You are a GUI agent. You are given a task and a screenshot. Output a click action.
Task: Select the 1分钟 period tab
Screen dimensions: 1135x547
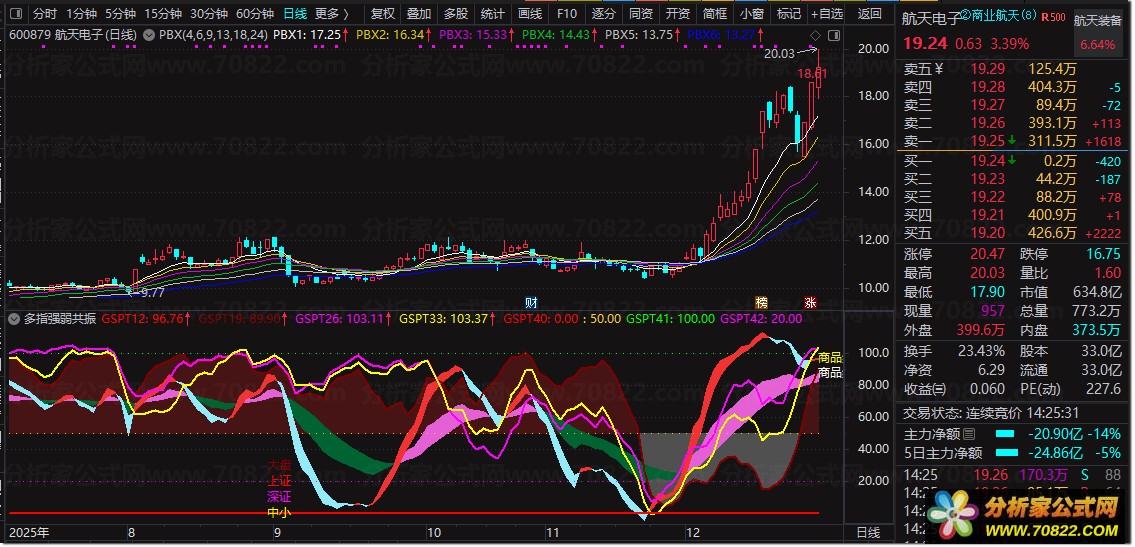point(81,13)
